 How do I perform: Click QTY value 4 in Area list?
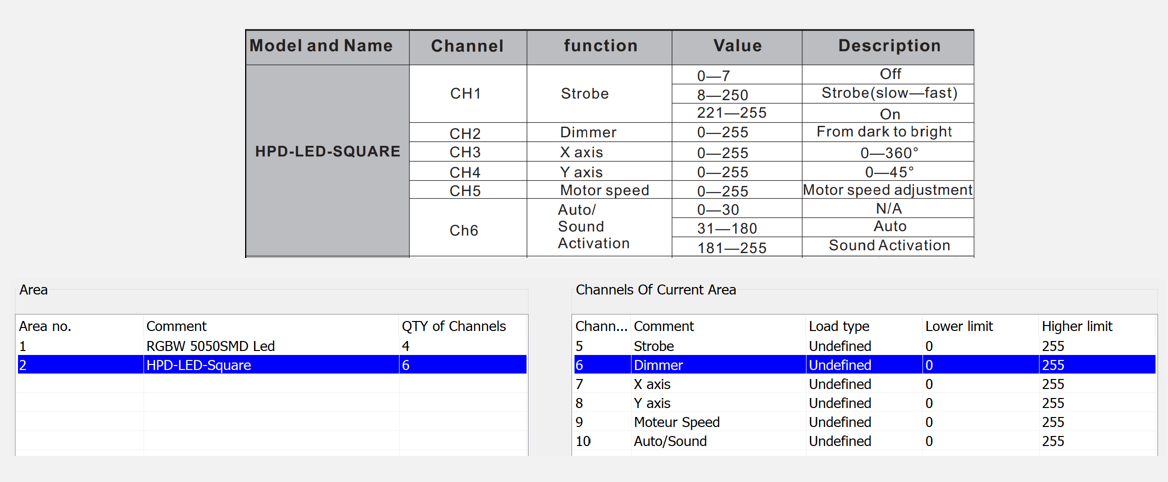[405, 346]
